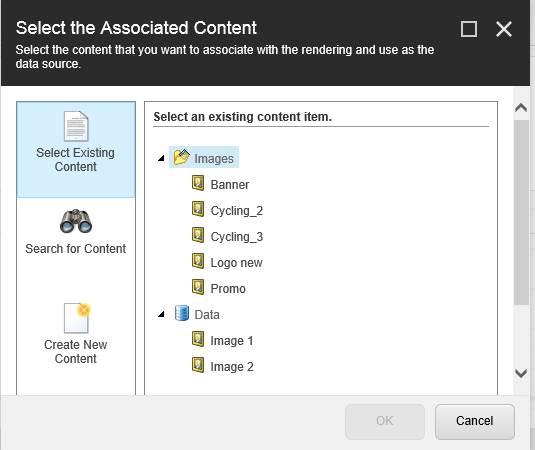Collapse the Images tree node
This screenshot has height=450, width=535.
(161, 158)
